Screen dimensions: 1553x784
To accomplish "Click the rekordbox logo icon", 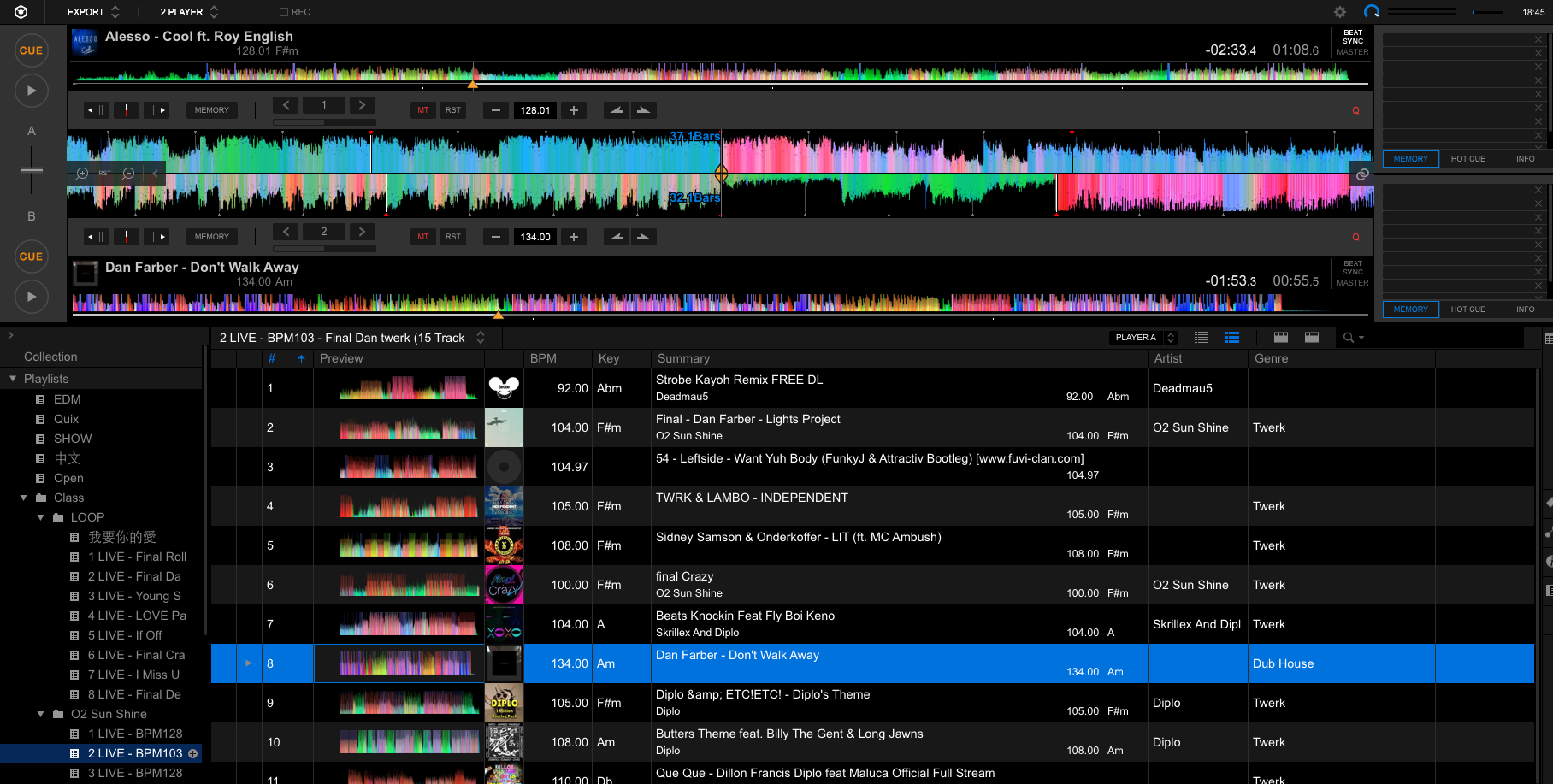I will point(21,12).
